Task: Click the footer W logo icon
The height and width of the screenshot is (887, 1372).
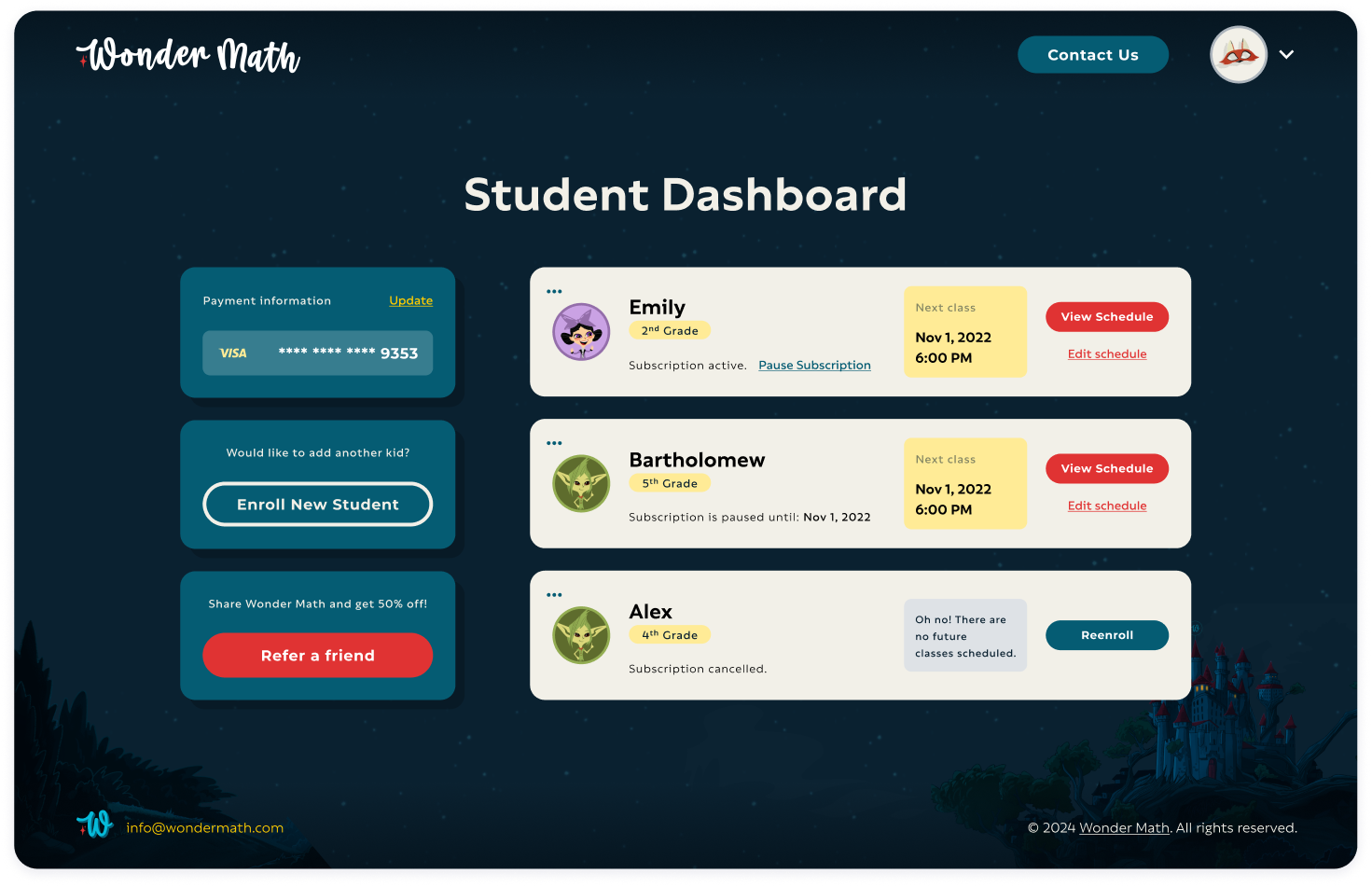Action: click(x=95, y=825)
